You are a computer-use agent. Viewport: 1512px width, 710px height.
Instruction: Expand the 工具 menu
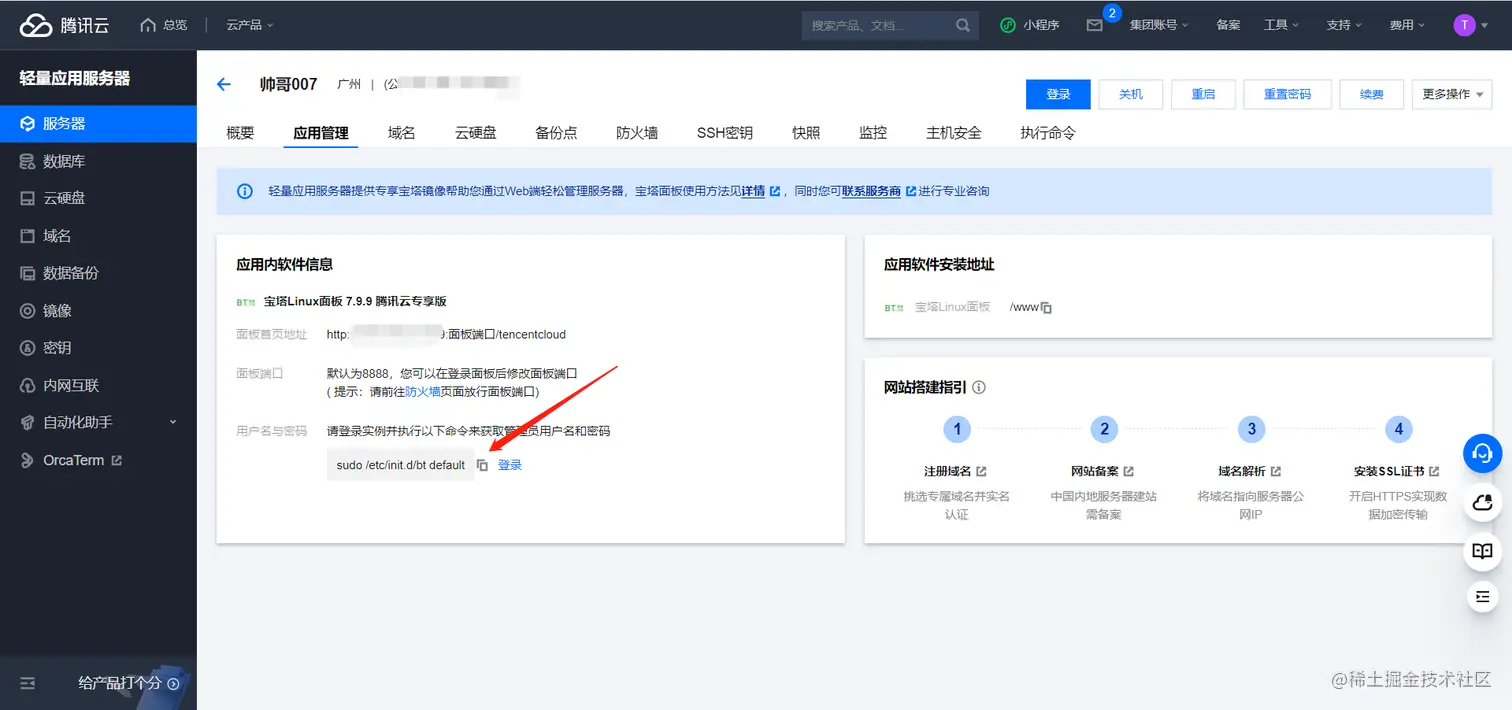coord(1281,25)
